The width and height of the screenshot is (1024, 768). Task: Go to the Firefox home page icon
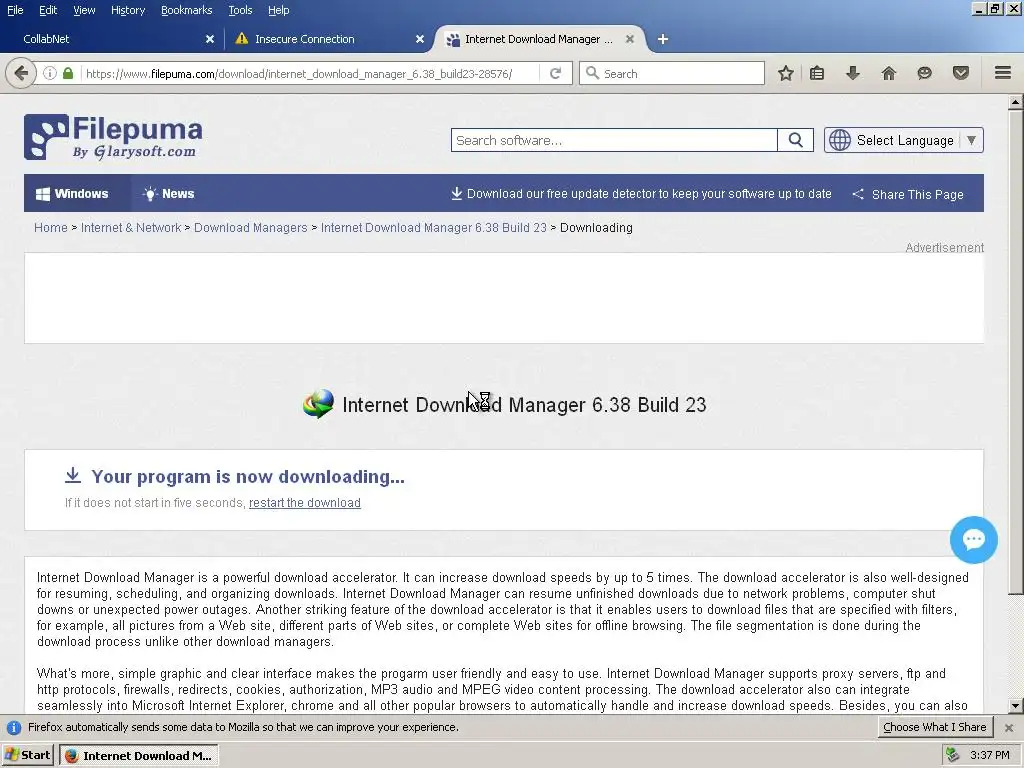(x=888, y=73)
